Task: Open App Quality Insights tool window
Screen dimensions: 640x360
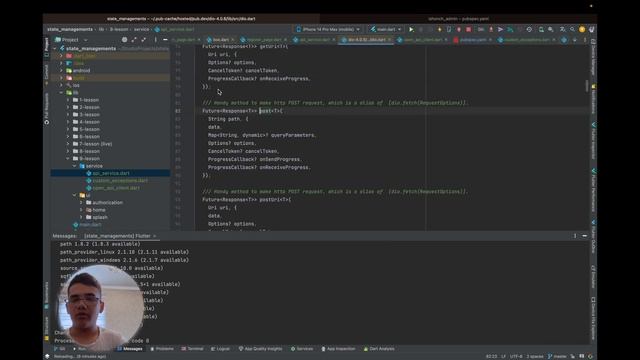Action: click(260, 349)
